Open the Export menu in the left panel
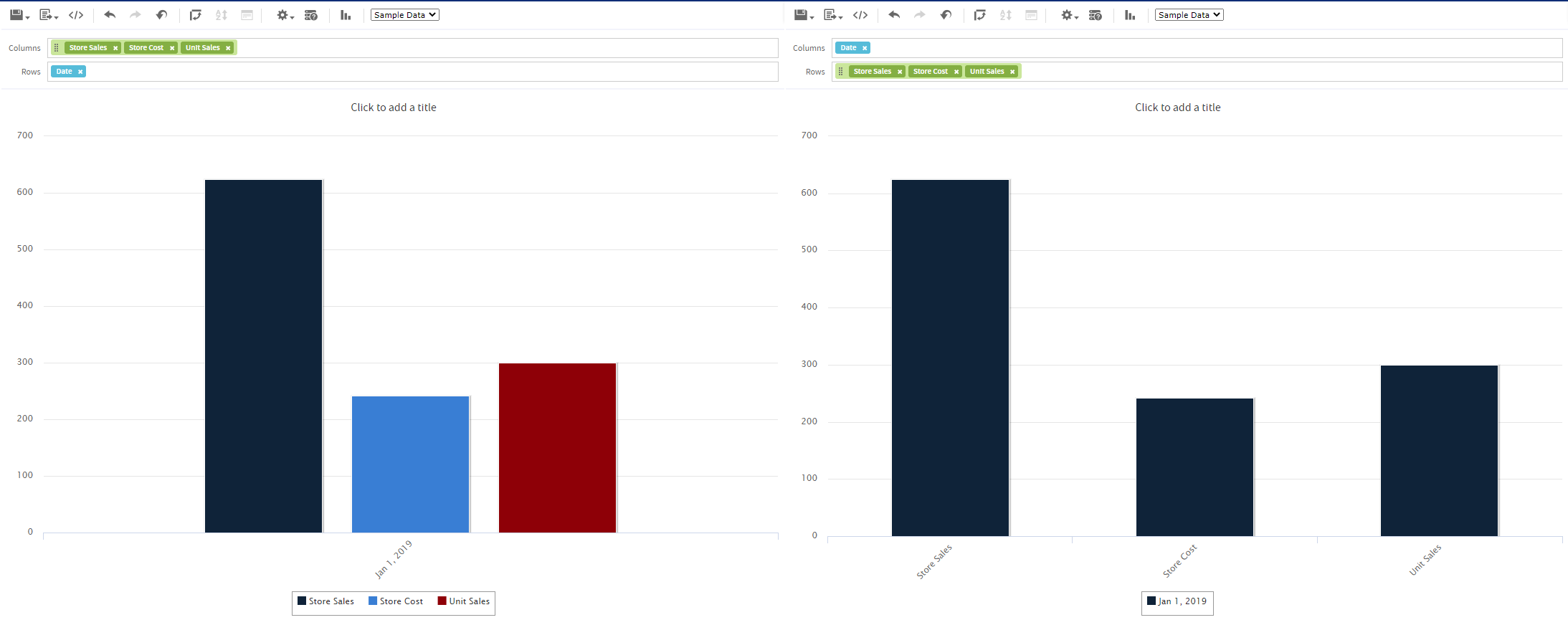Screen dimensions: 1568x625 point(49,15)
